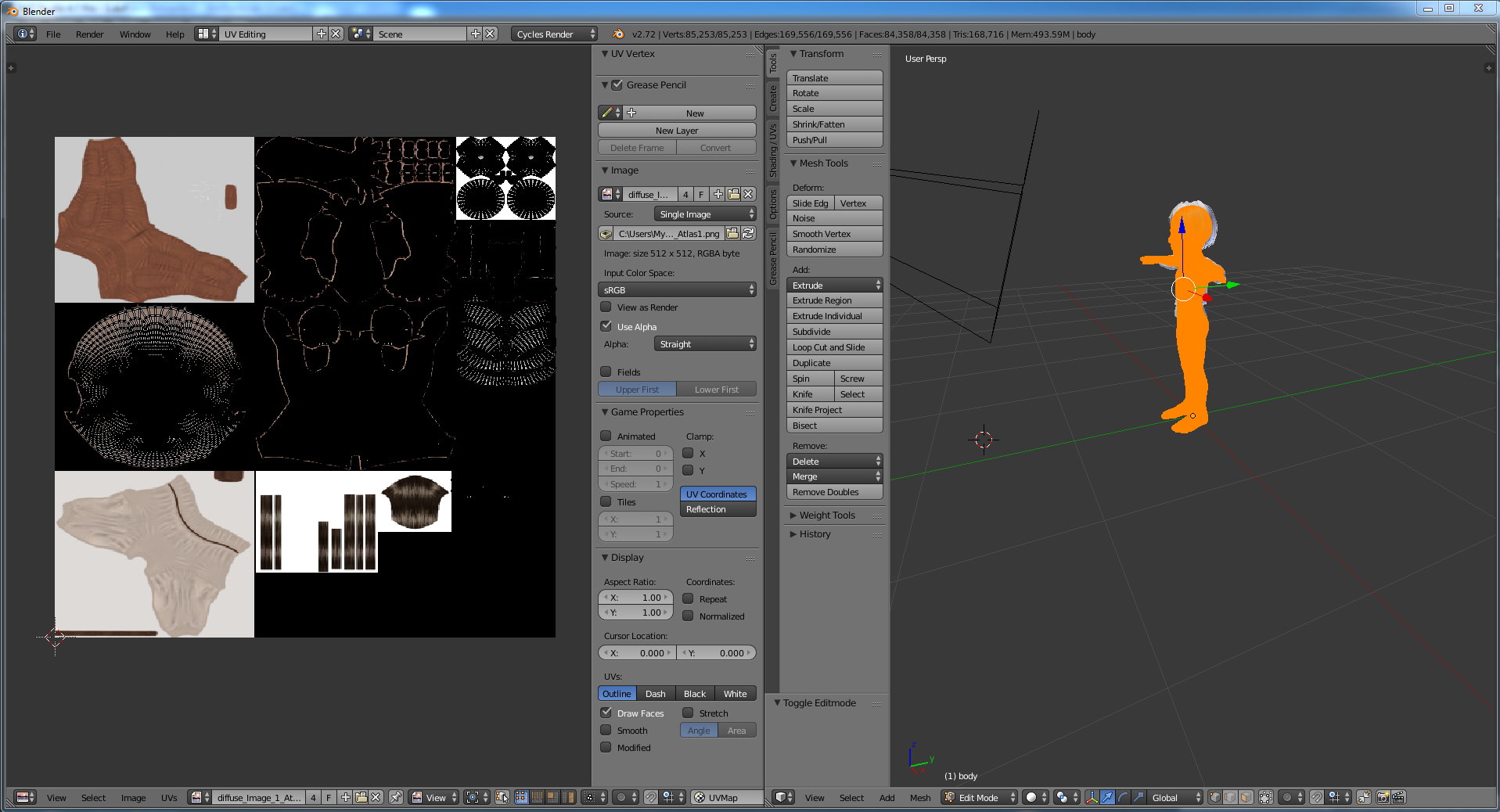Click the Loop Cut and Slide button
The width and height of the screenshot is (1500, 812).
[834, 347]
